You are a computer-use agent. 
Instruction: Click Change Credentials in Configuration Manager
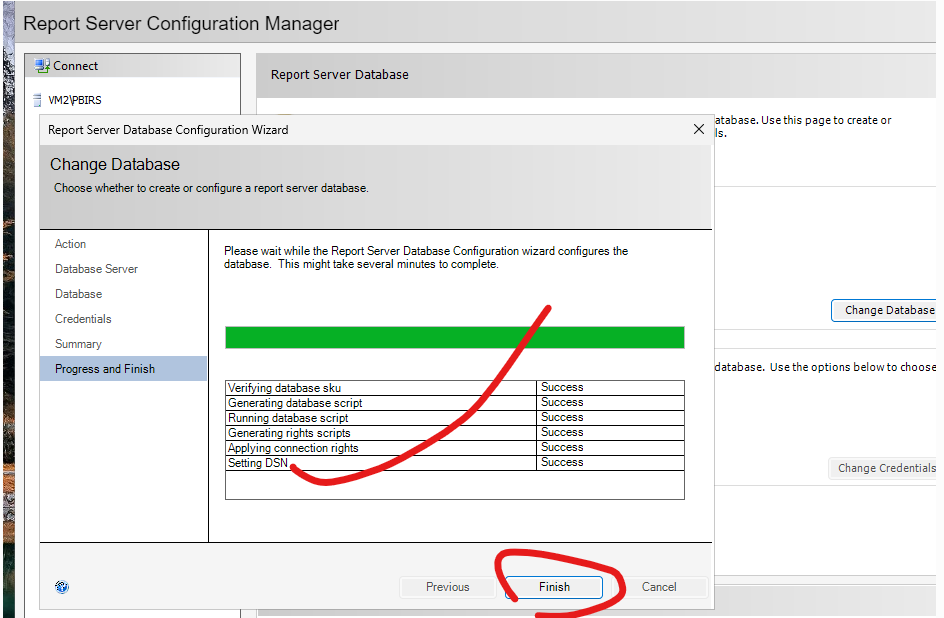(x=884, y=468)
